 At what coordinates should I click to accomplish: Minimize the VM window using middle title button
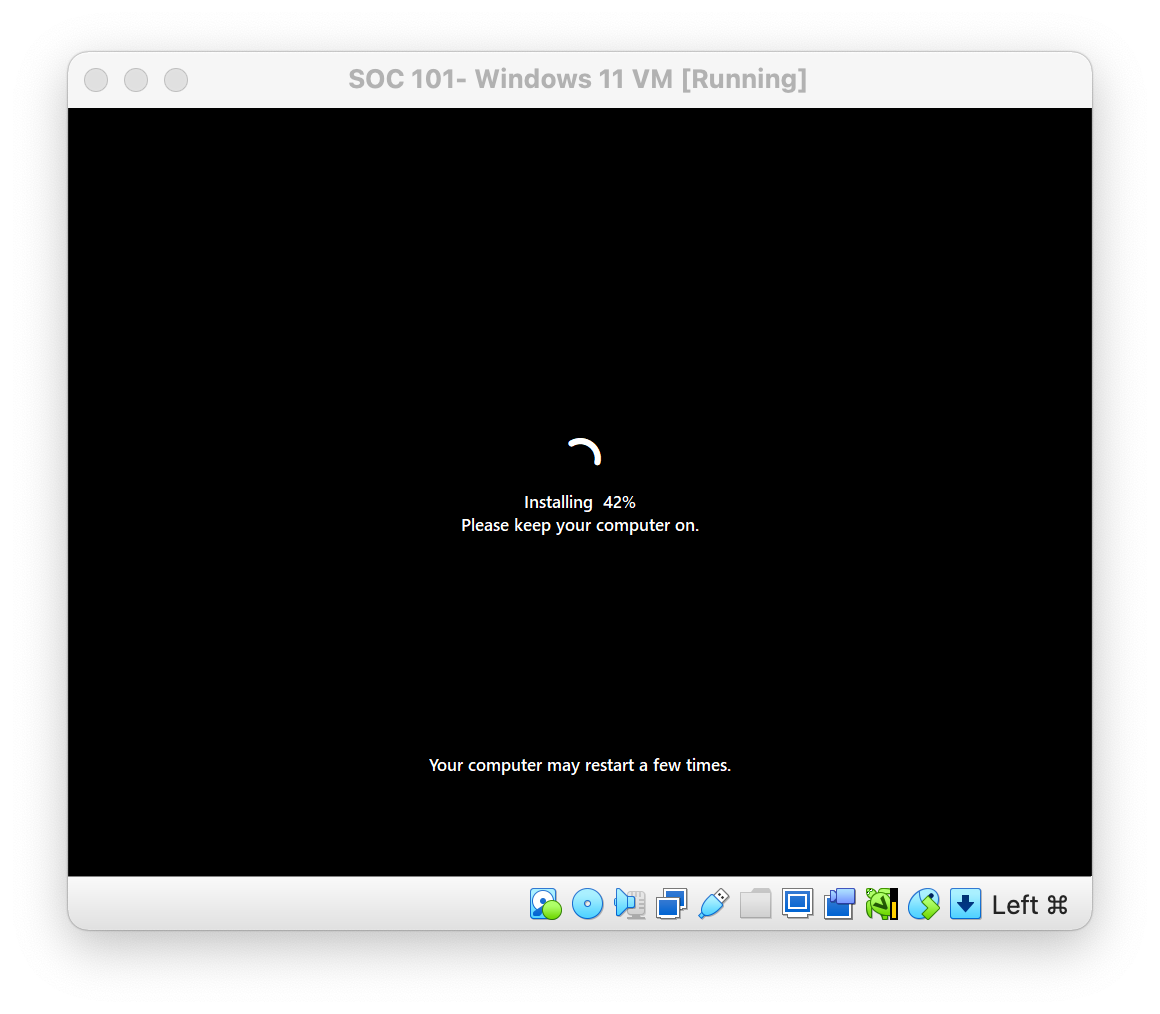(x=136, y=80)
